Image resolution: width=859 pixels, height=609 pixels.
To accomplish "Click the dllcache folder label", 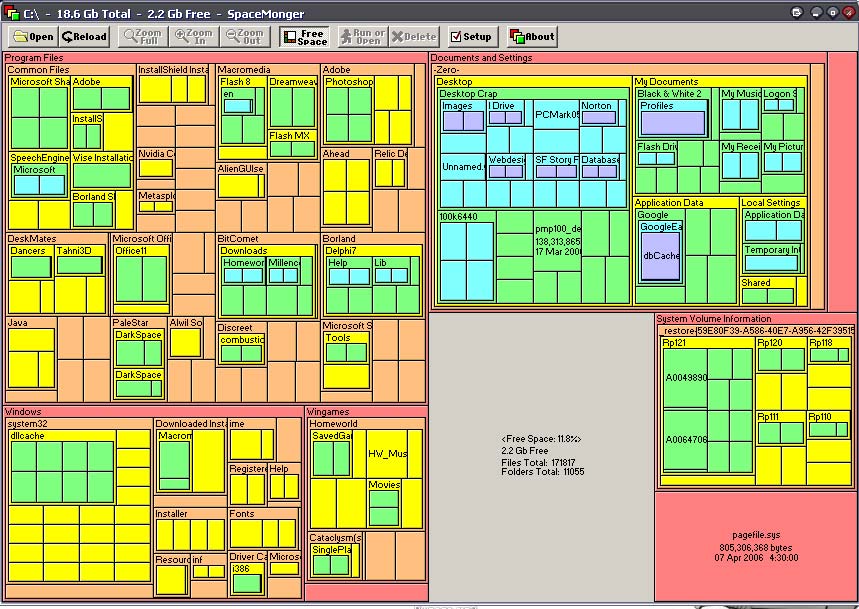I will (x=27, y=436).
